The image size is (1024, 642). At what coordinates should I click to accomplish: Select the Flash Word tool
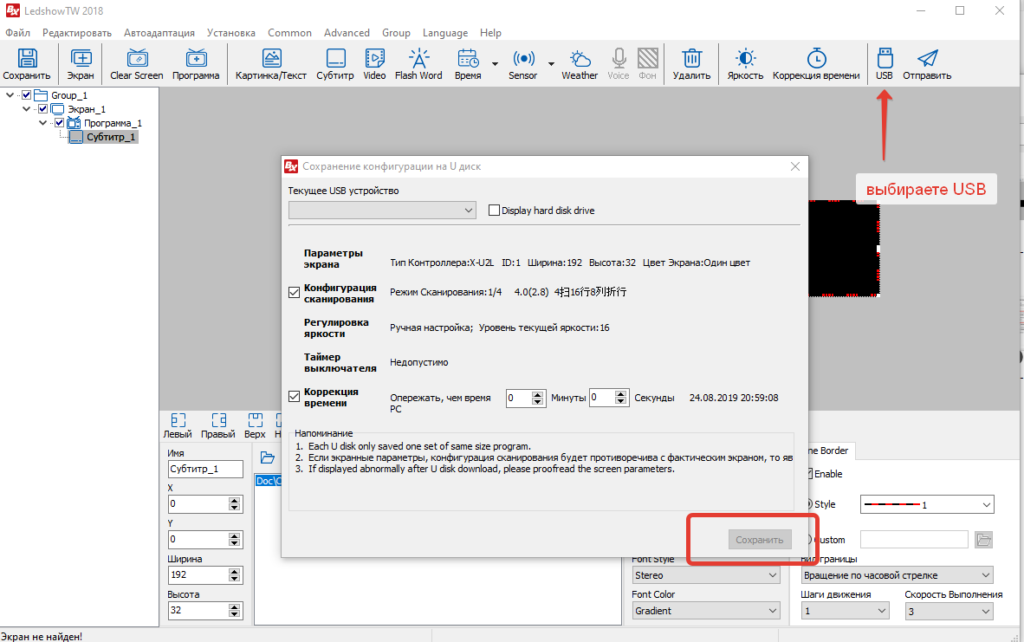(x=419, y=64)
